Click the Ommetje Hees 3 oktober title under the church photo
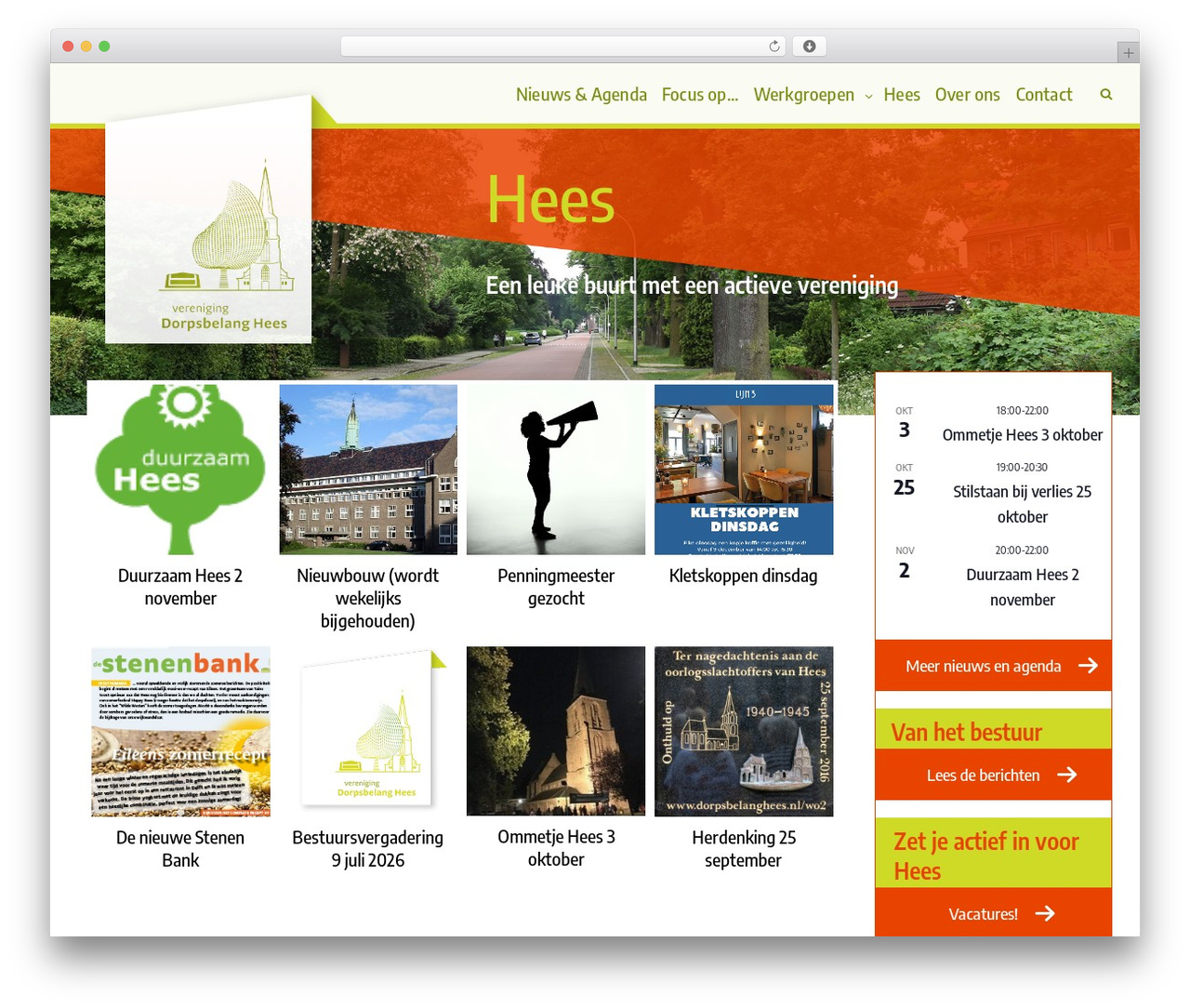The width and height of the screenshot is (1190, 1008). [x=556, y=848]
